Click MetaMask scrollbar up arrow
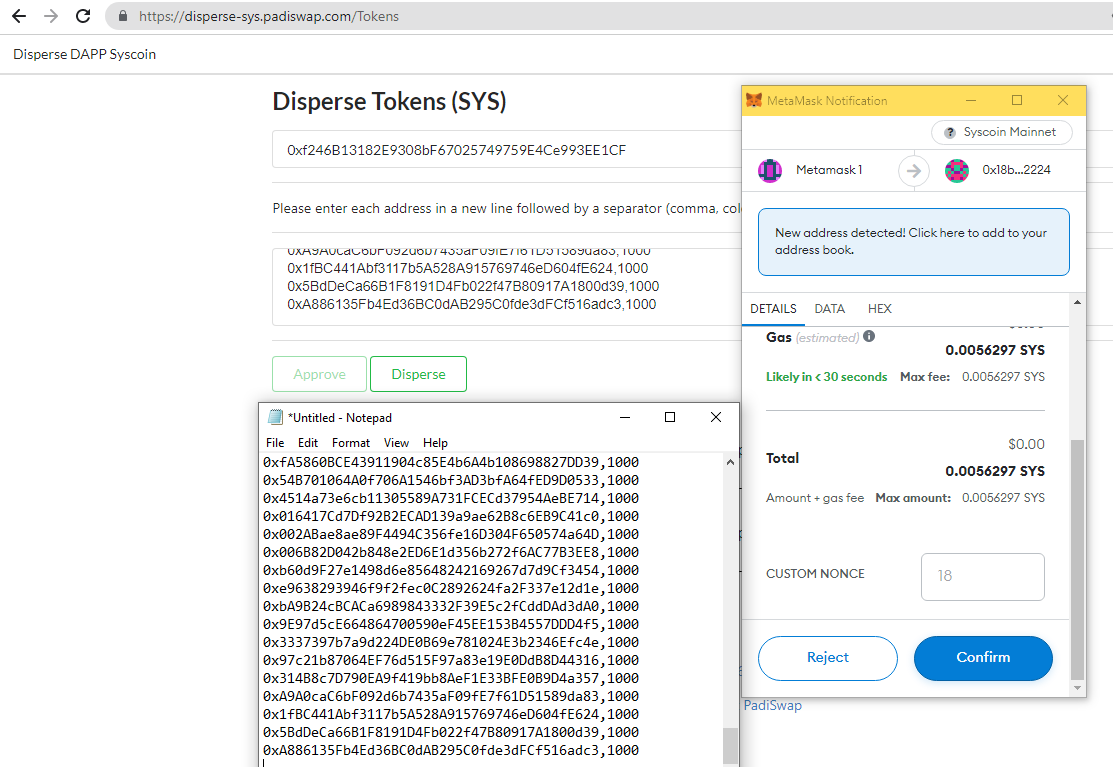The width and height of the screenshot is (1113, 767). [x=1077, y=303]
